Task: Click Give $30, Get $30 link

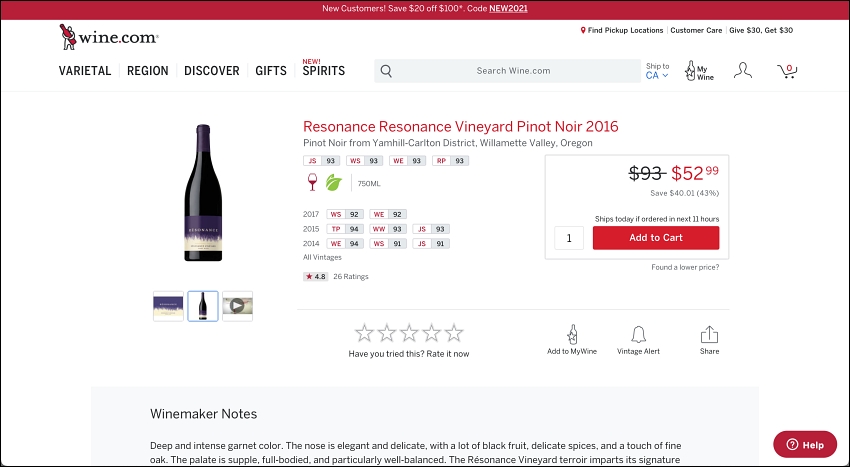Action: (761, 30)
